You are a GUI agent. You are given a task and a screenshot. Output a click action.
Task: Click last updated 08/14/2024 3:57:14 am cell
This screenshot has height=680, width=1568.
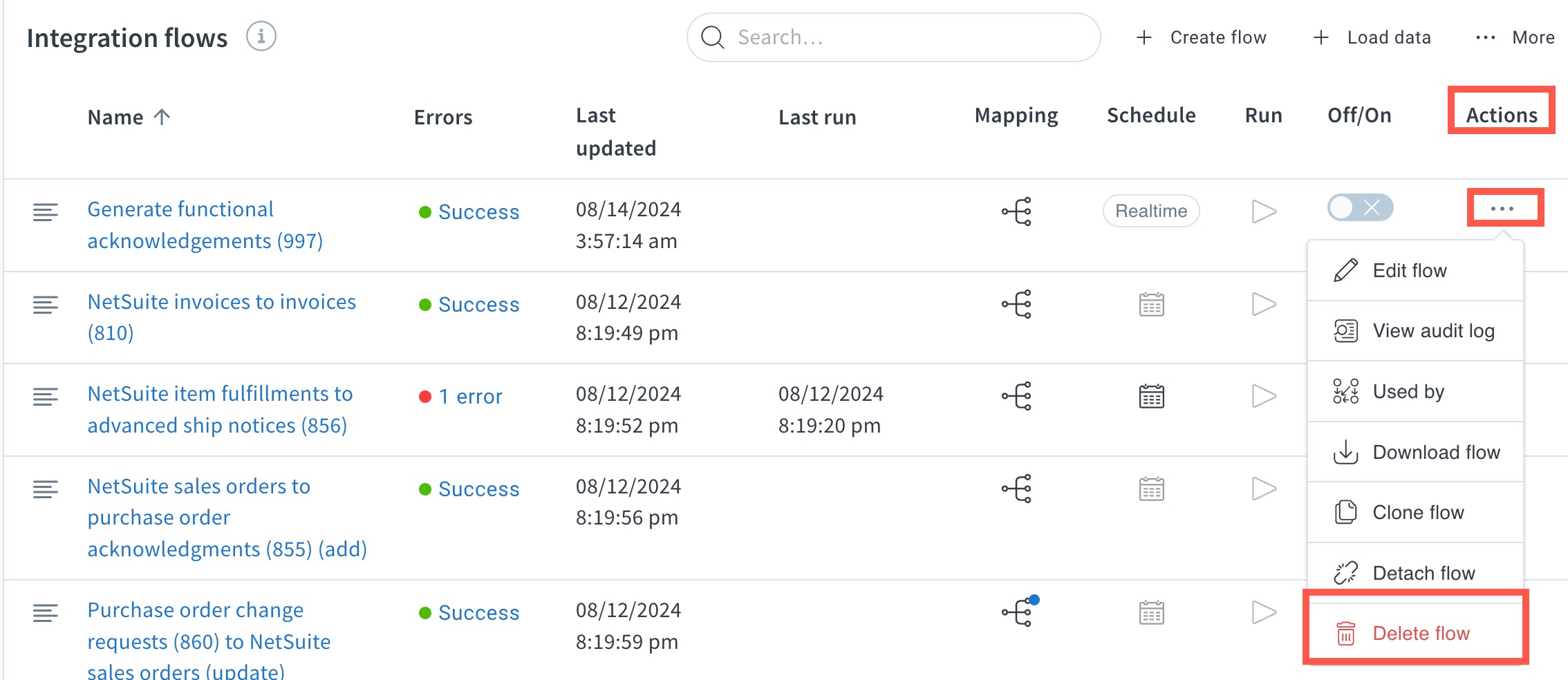tap(628, 225)
